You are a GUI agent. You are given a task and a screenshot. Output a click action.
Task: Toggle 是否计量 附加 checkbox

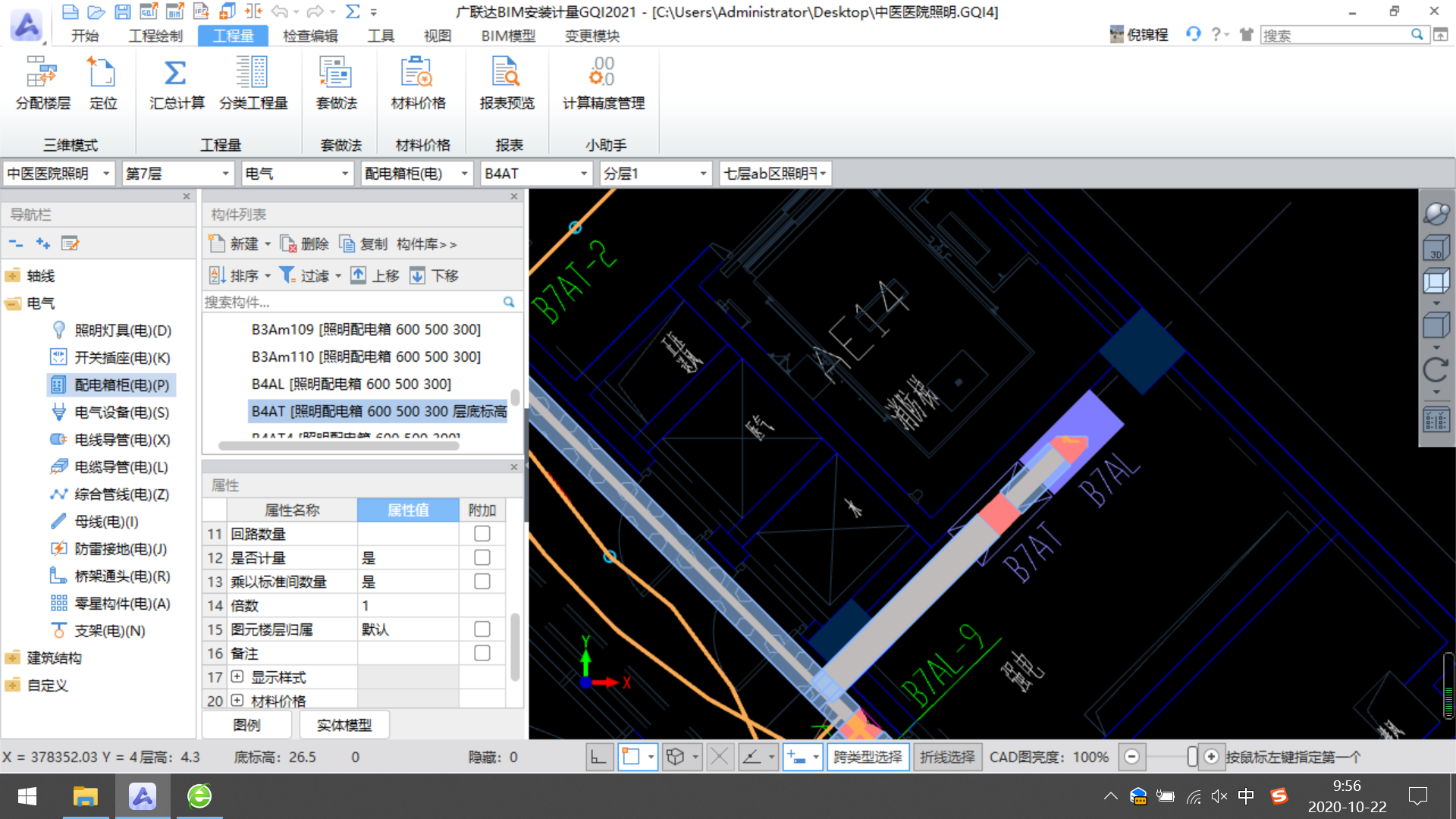click(482, 557)
